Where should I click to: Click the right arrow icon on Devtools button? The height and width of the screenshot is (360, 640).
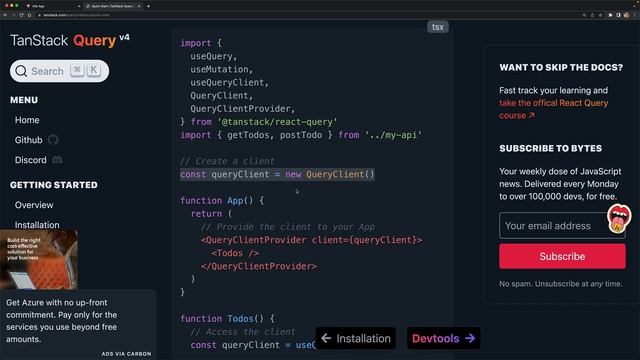coord(470,338)
